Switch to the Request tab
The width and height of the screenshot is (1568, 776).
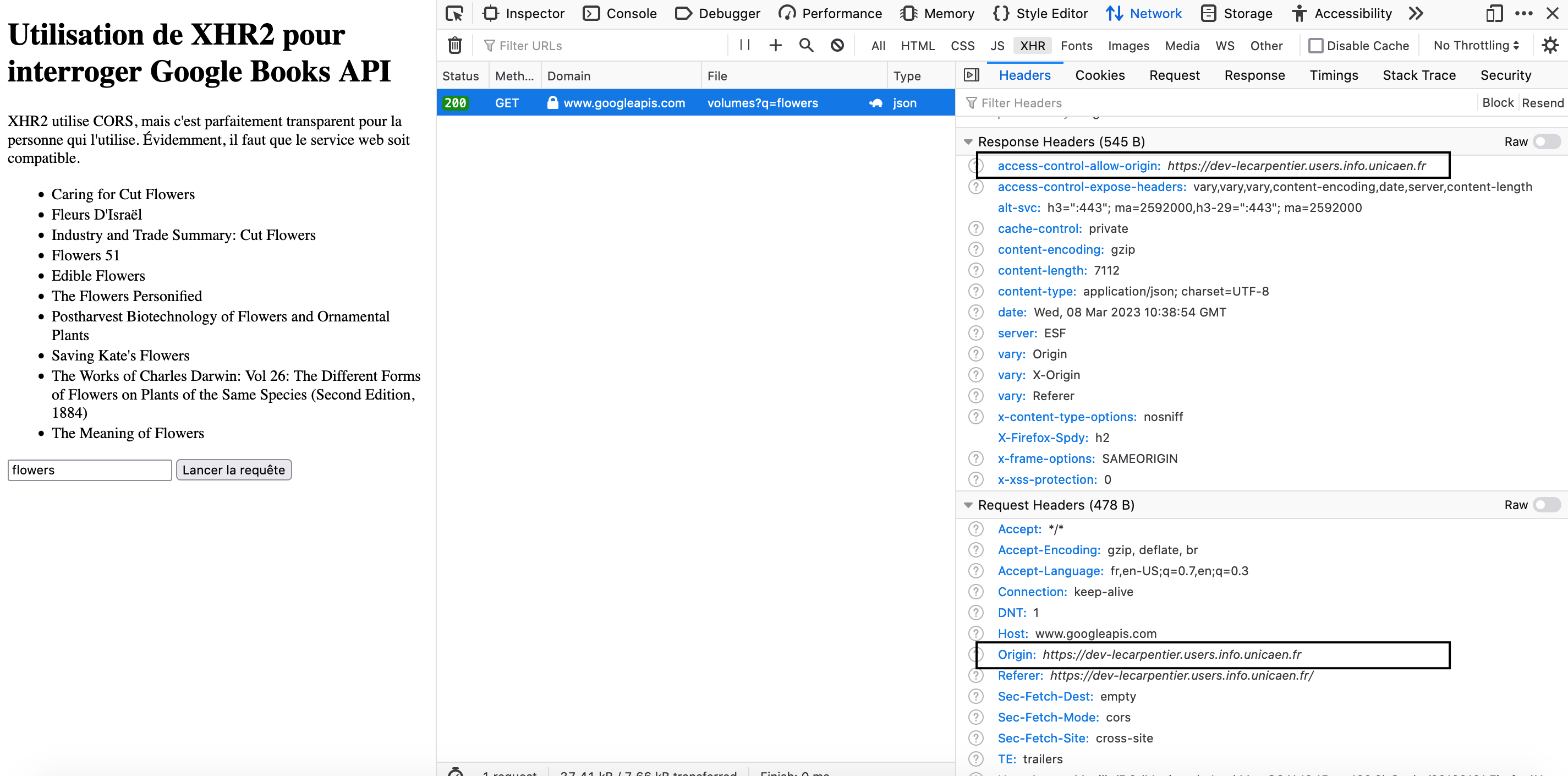(x=1174, y=75)
